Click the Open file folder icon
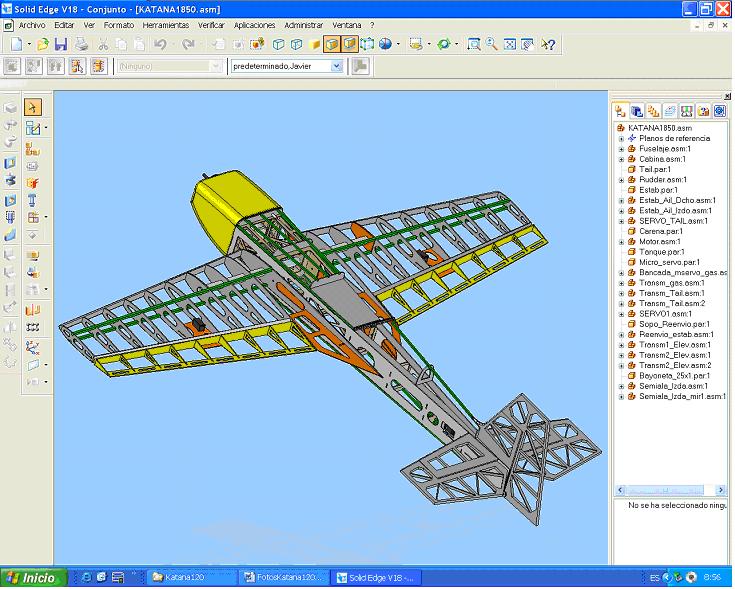 [43, 45]
